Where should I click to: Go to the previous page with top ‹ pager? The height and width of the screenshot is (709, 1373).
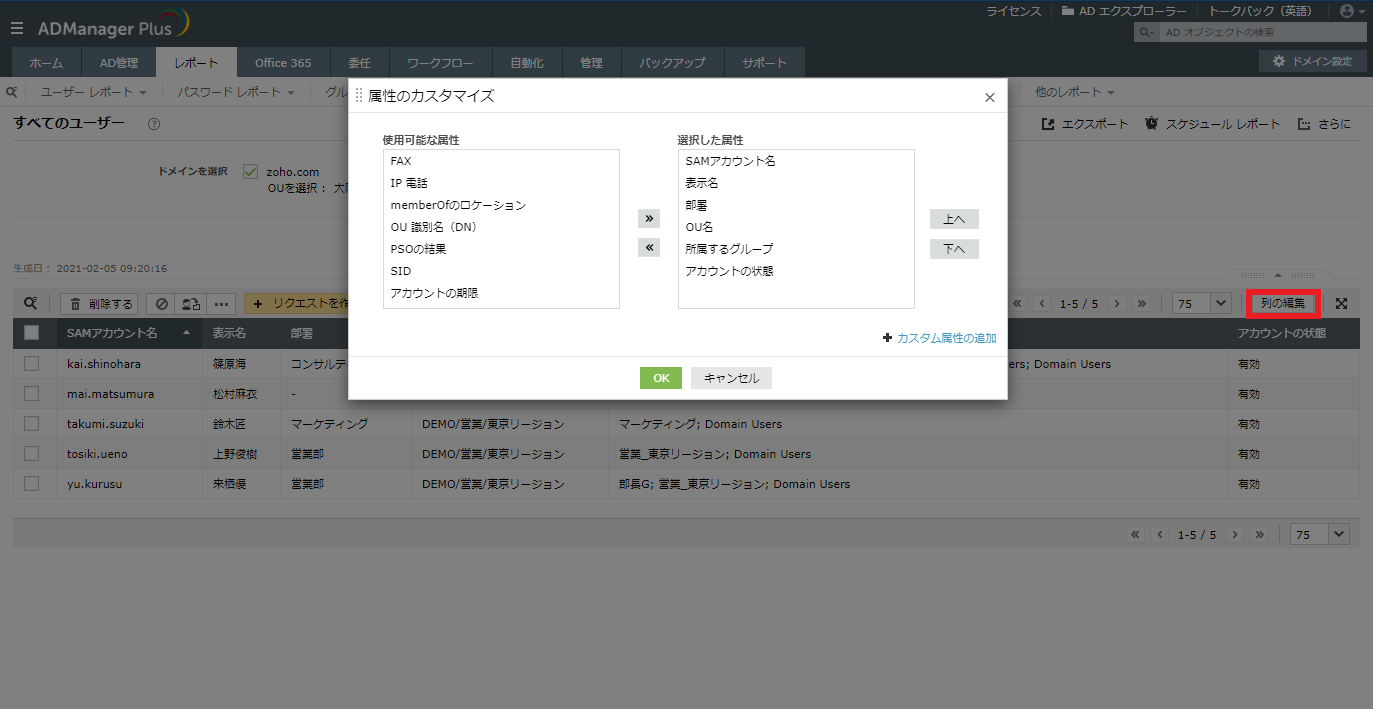(1042, 303)
